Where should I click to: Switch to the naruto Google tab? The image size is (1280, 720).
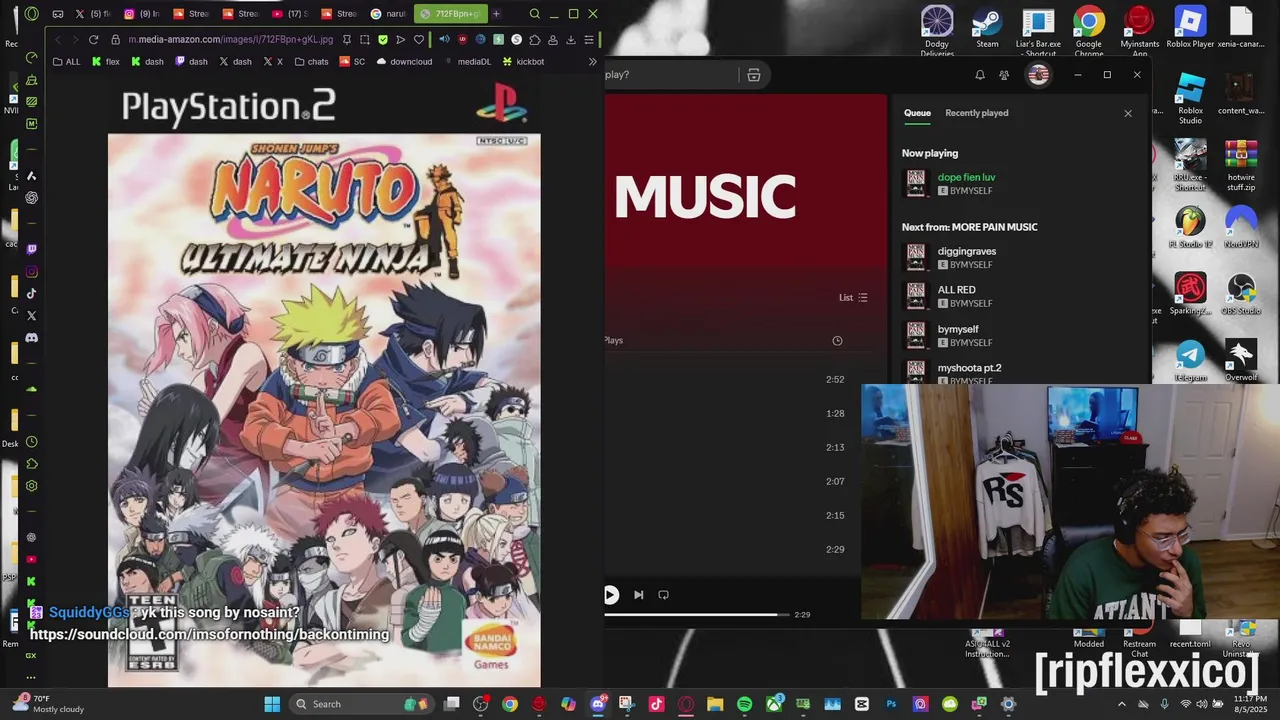click(389, 14)
